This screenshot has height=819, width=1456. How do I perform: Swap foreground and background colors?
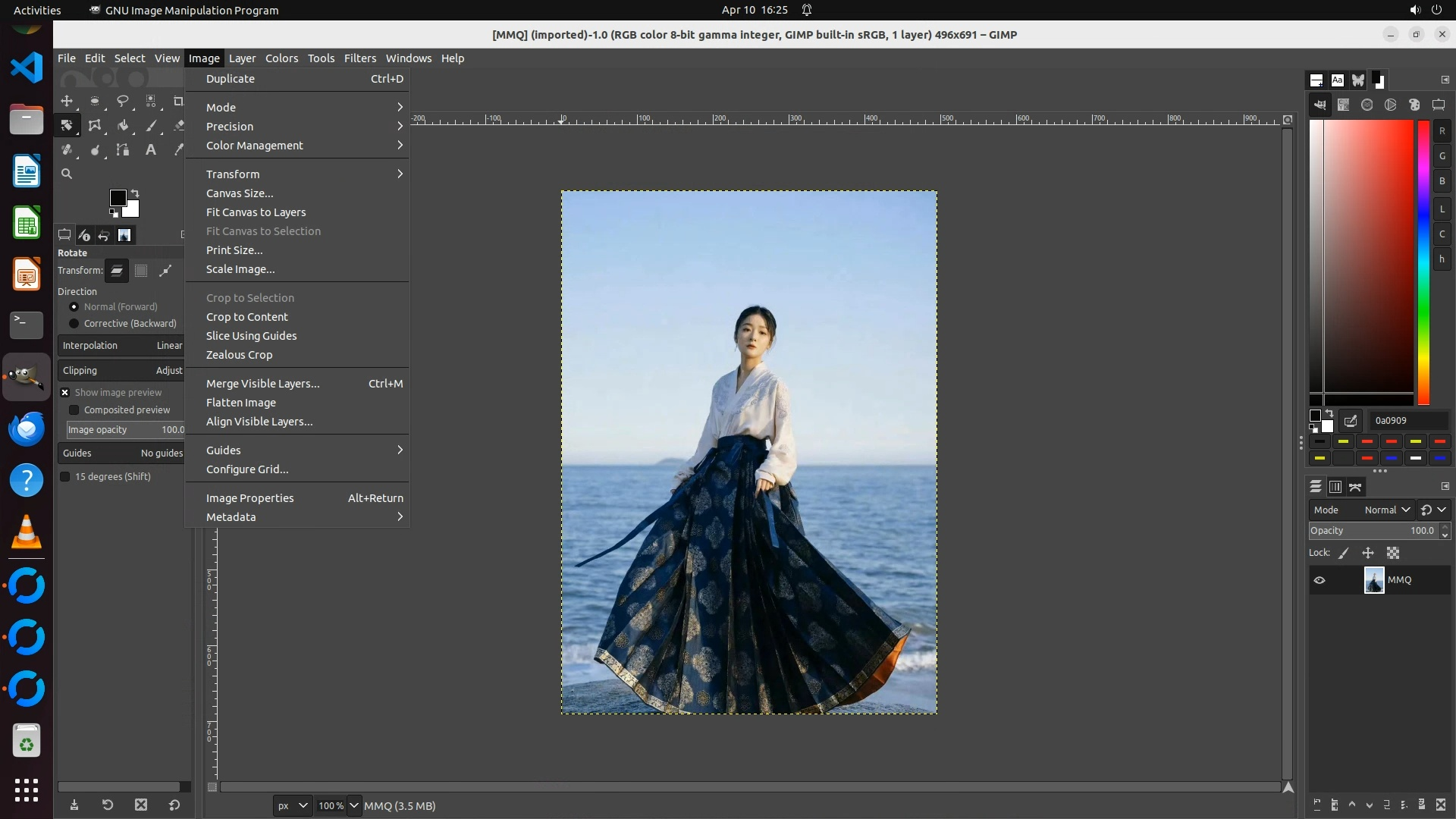(x=135, y=193)
